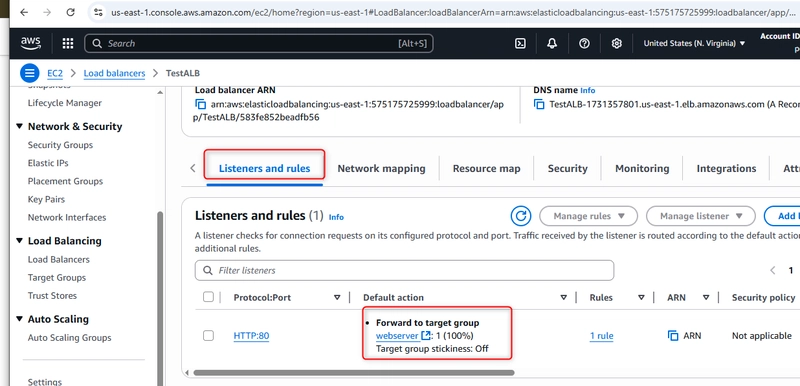Open Trust Stores in sidebar
This screenshot has height=386, width=800.
[x=52, y=296]
